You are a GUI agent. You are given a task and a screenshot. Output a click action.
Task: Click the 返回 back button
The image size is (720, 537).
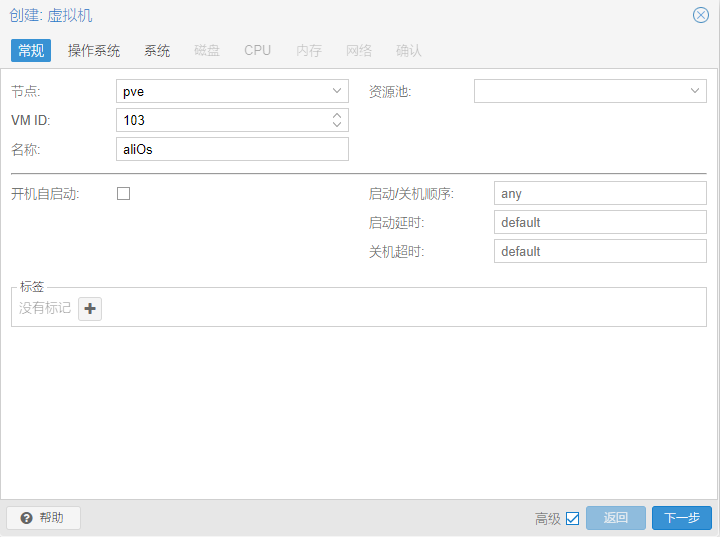tap(616, 518)
